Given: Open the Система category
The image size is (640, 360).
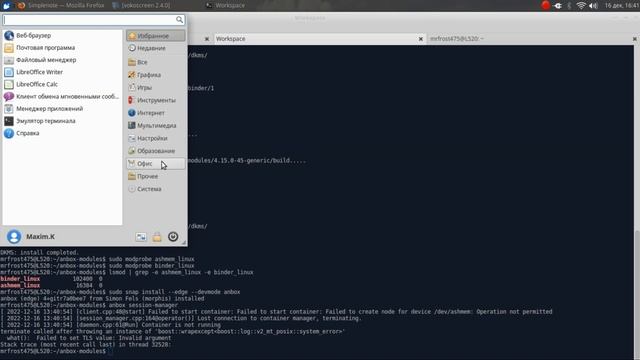Looking at the screenshot, I should [156, 189].
